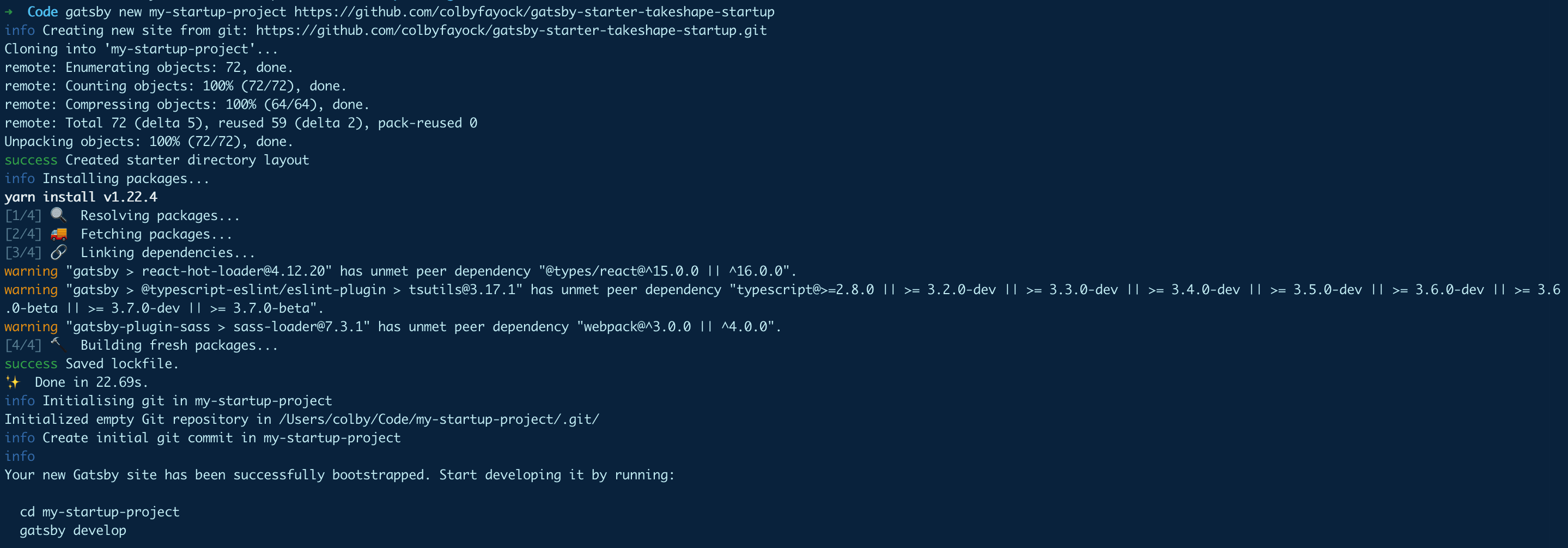Click the sparkles emoji before Done in 22.69s
This screenshot has height=548, width=1568.
[12, 382]
